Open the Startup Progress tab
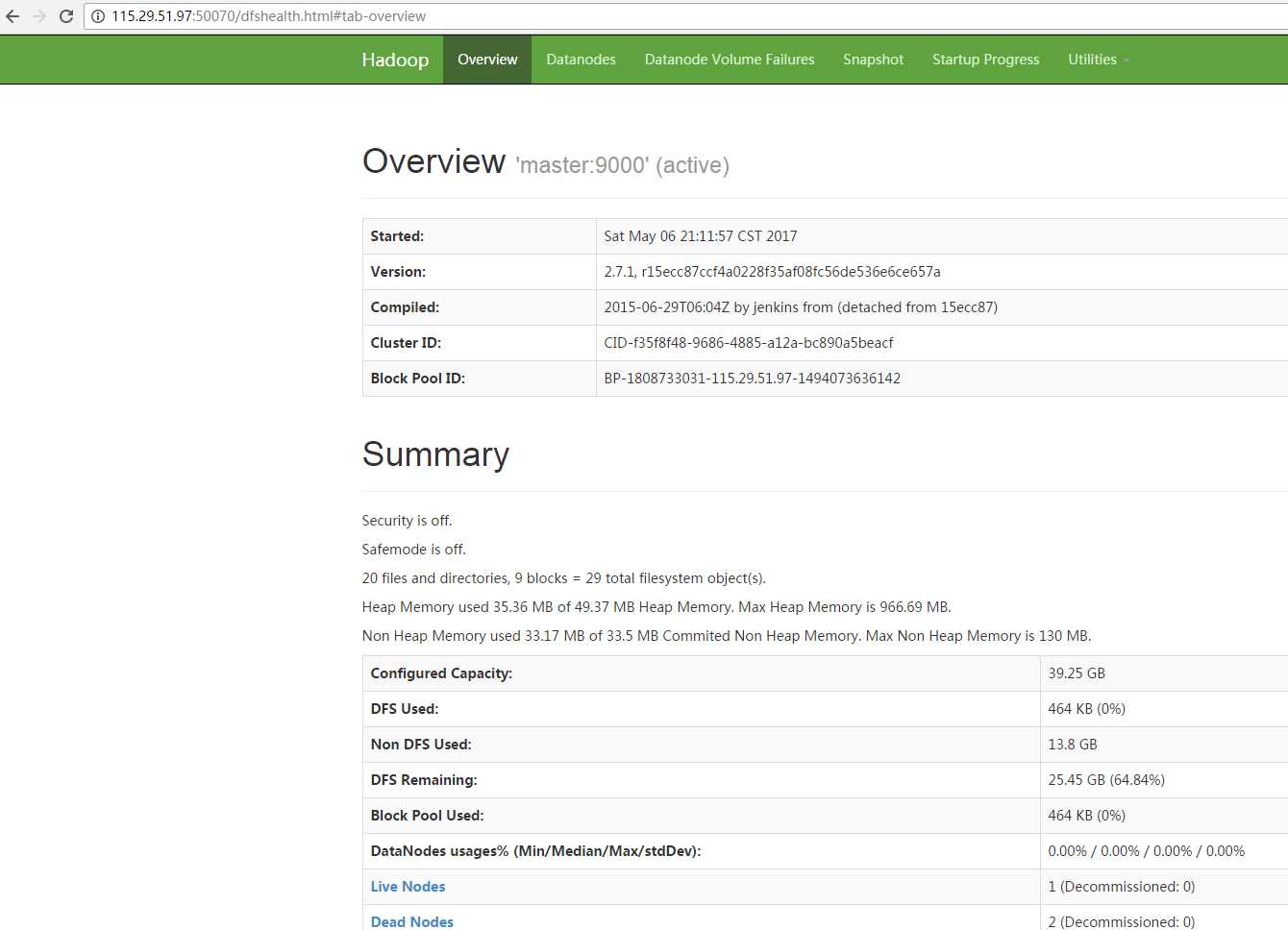 click(985, 60)
